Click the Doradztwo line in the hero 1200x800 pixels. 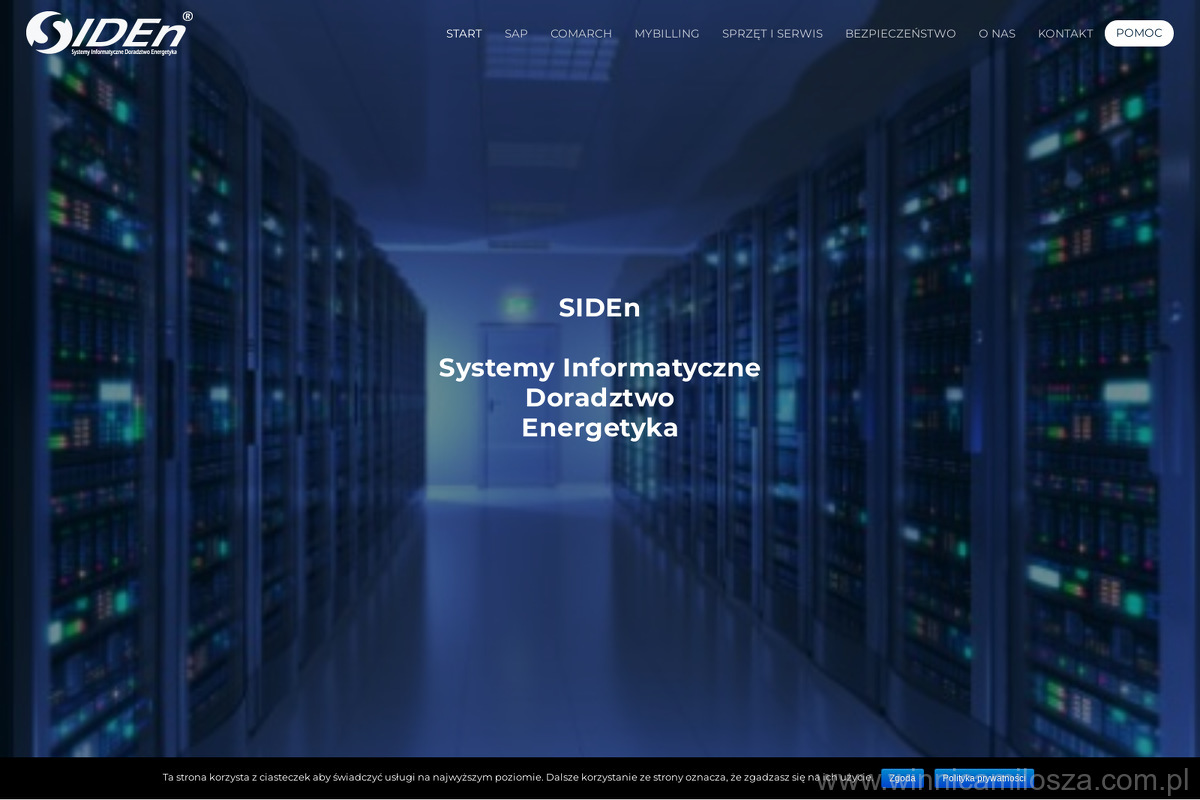tap(599, 398)
